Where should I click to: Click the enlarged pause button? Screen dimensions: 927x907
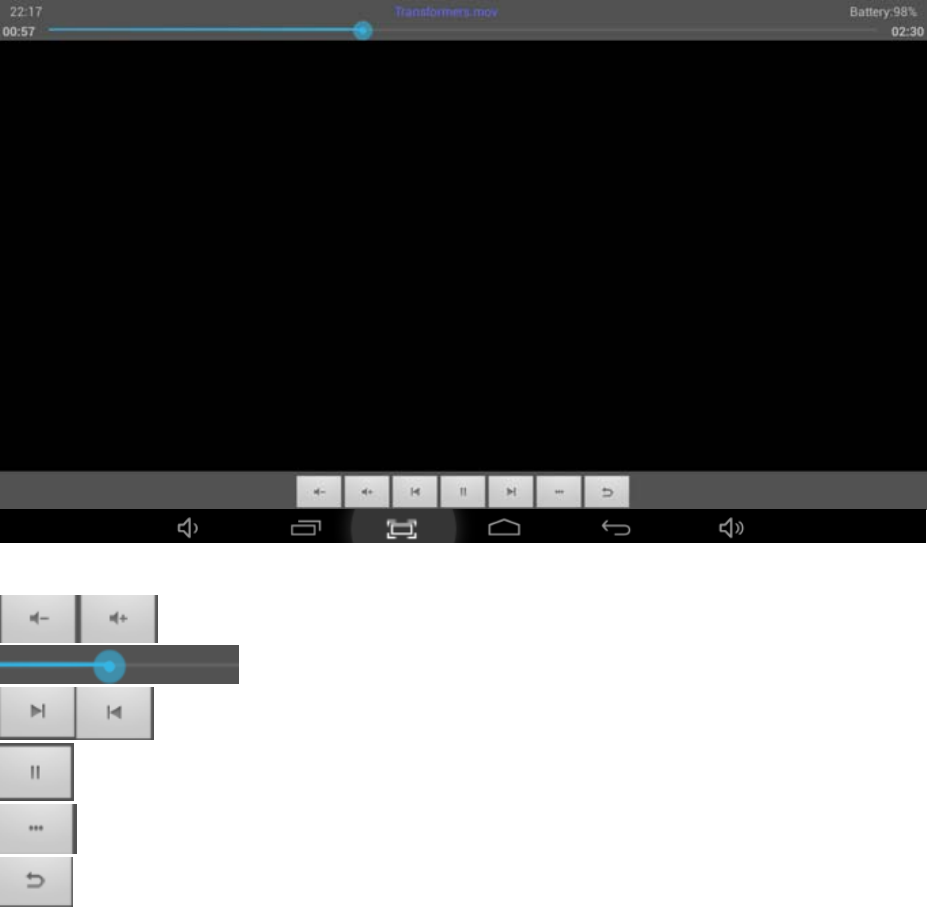point(36,772)
